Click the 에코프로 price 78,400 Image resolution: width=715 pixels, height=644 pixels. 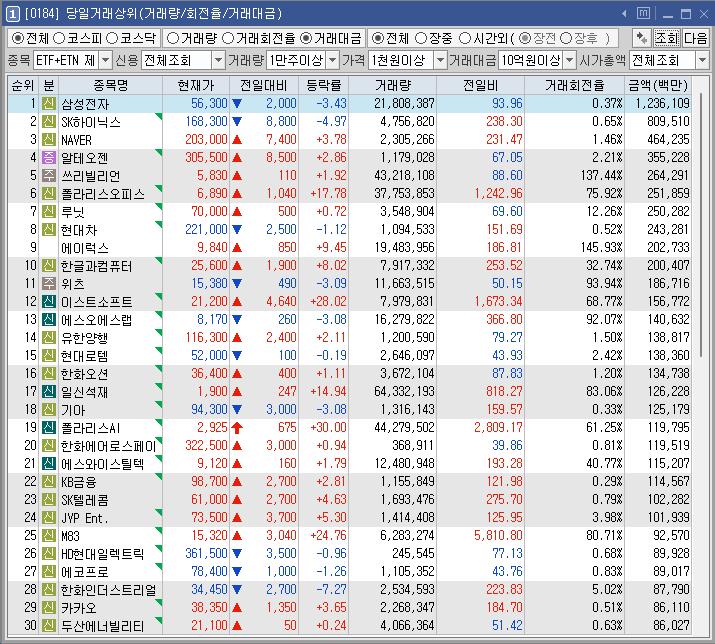(x=209, y=571)
